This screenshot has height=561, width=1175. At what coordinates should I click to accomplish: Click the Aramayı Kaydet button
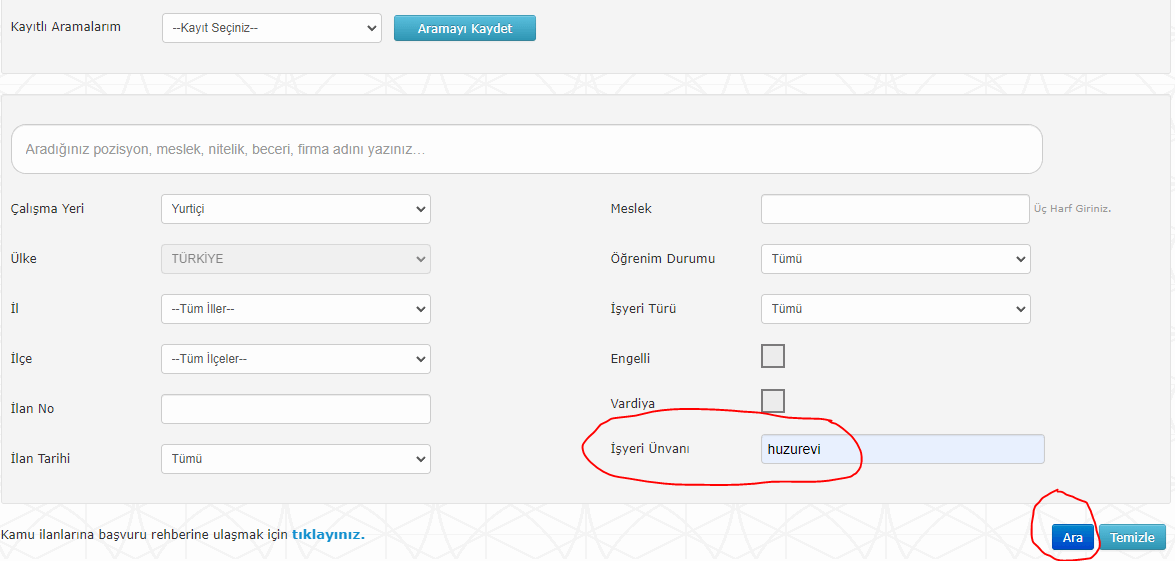pyautogui.click(x=465, y=28)
